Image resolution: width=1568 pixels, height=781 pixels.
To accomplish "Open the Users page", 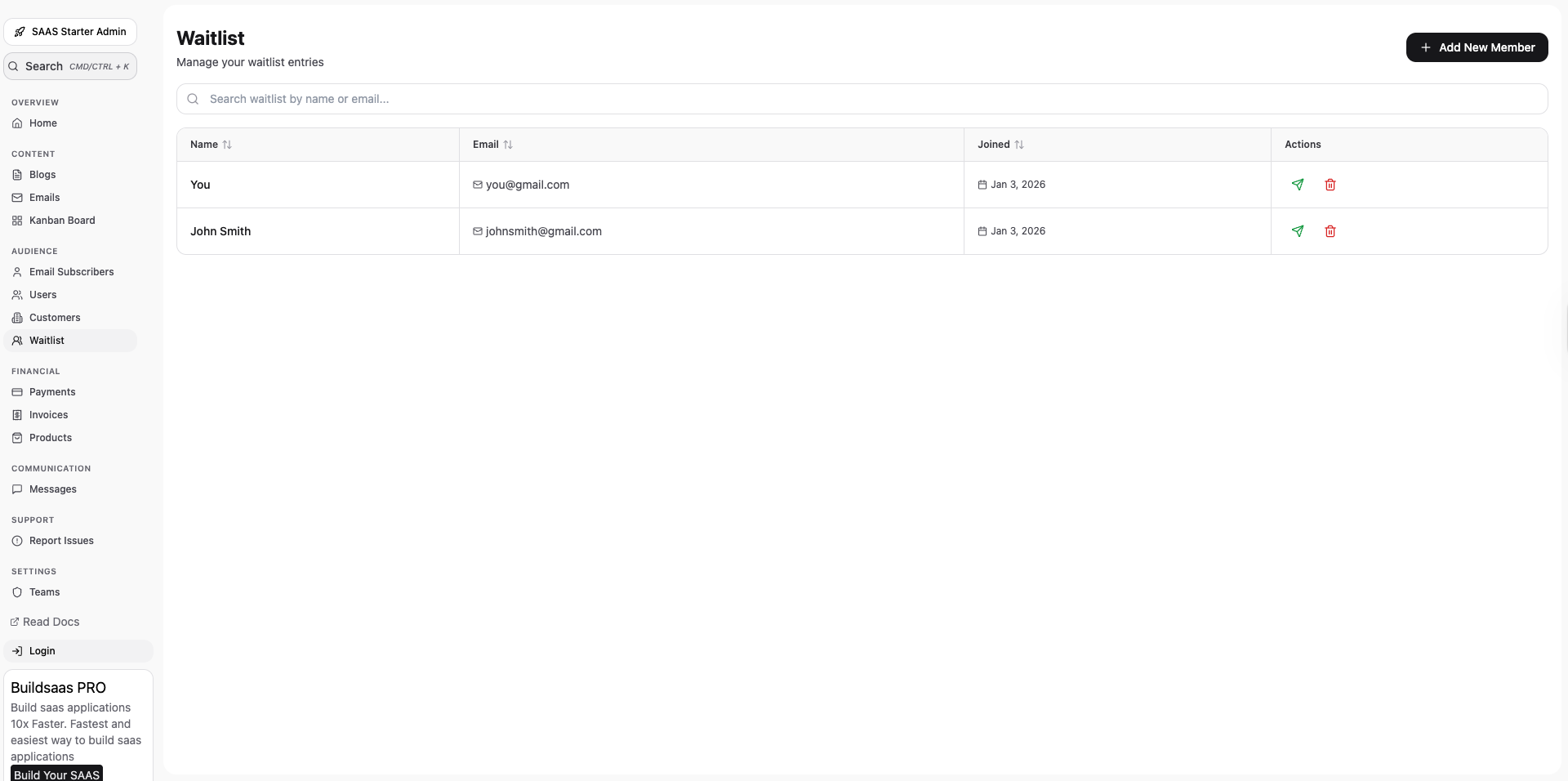I will click(x=70, y=295).
